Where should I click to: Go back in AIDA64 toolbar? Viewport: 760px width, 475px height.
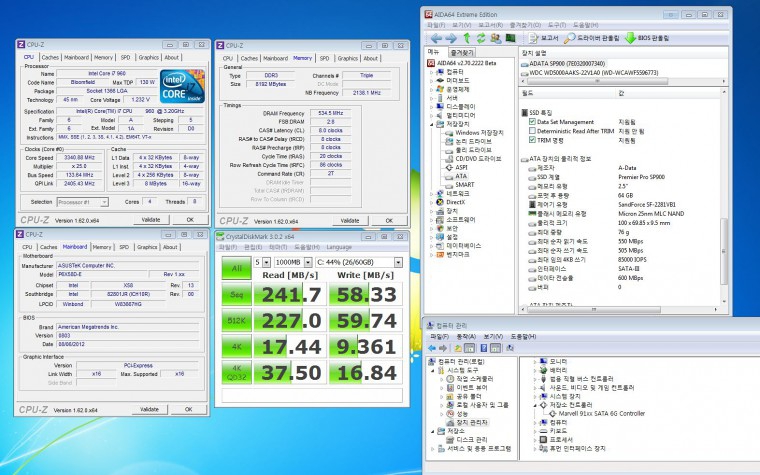(x=436, y=38)
